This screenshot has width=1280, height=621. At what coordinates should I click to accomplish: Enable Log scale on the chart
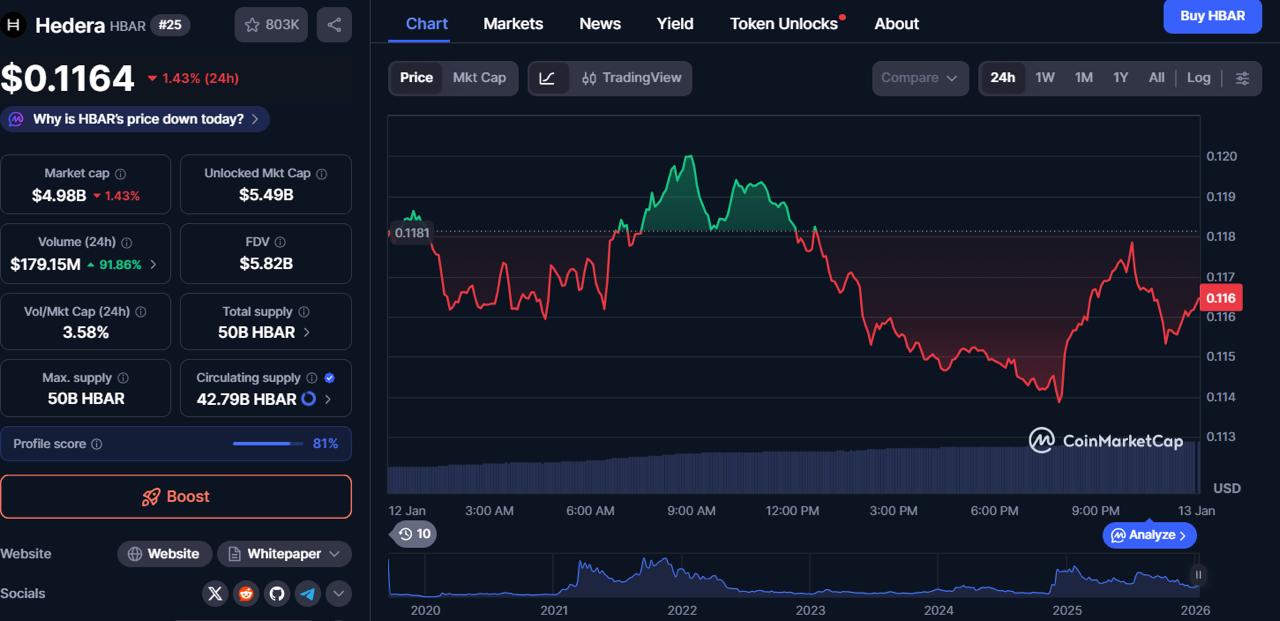click(x=1198, y=77)
